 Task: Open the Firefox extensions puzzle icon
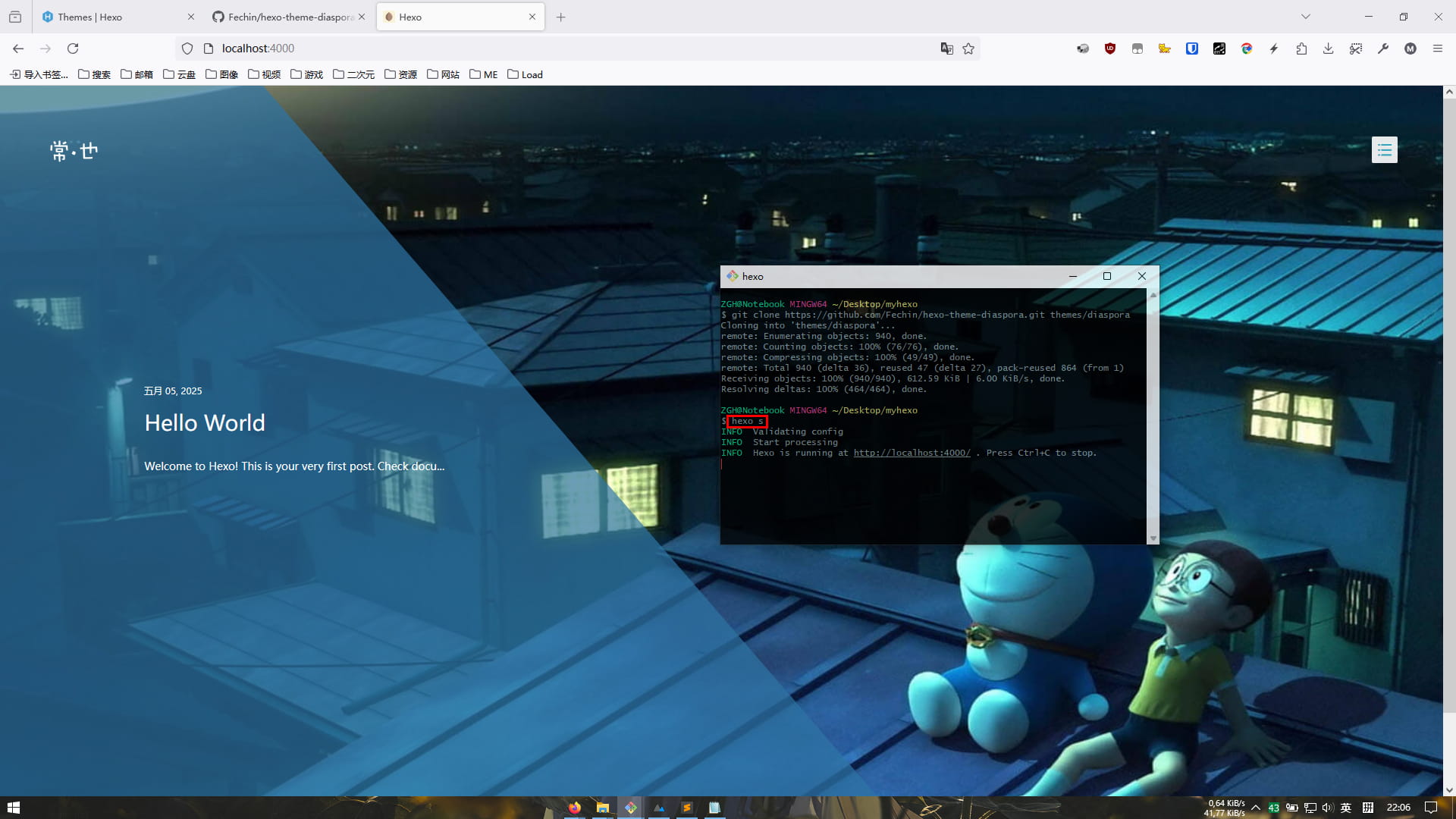coord(1301,49)
